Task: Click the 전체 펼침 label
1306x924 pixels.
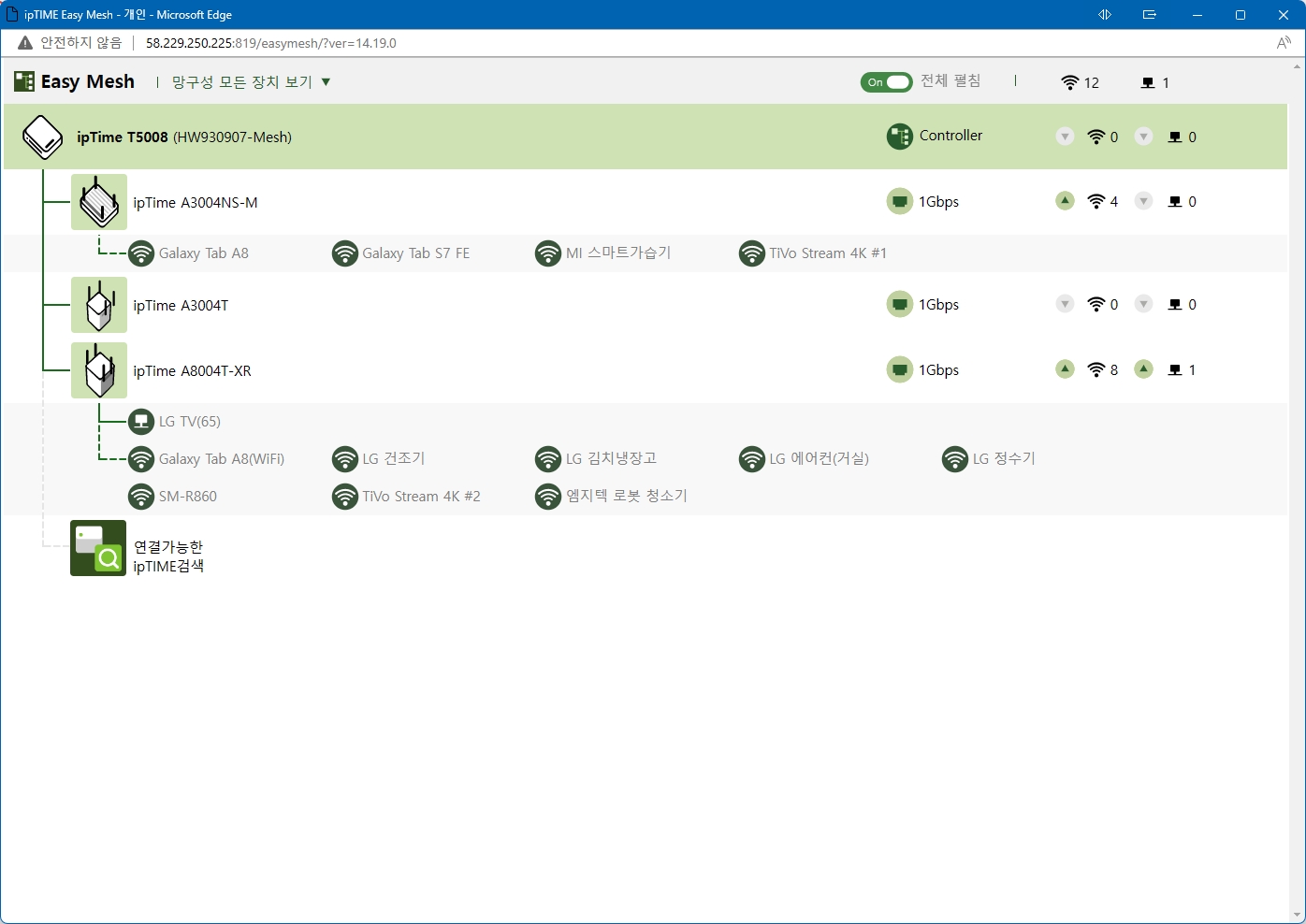Action: tap(950, 81)
